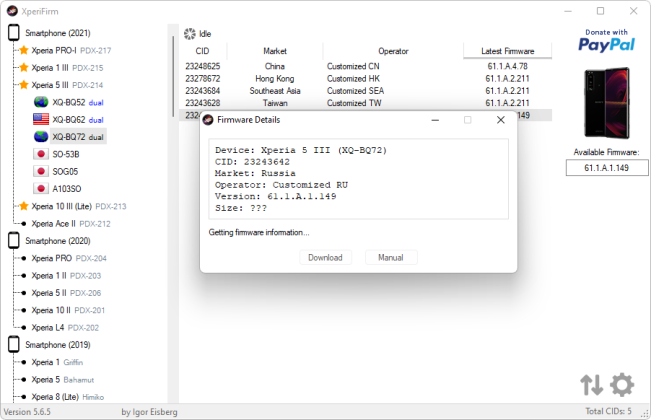The width and height of the screenshot is (651, 420).
Task: Select Xperia 1 III PDX-215 tree item
Action: pyautogui.click(x=67, y=68)
